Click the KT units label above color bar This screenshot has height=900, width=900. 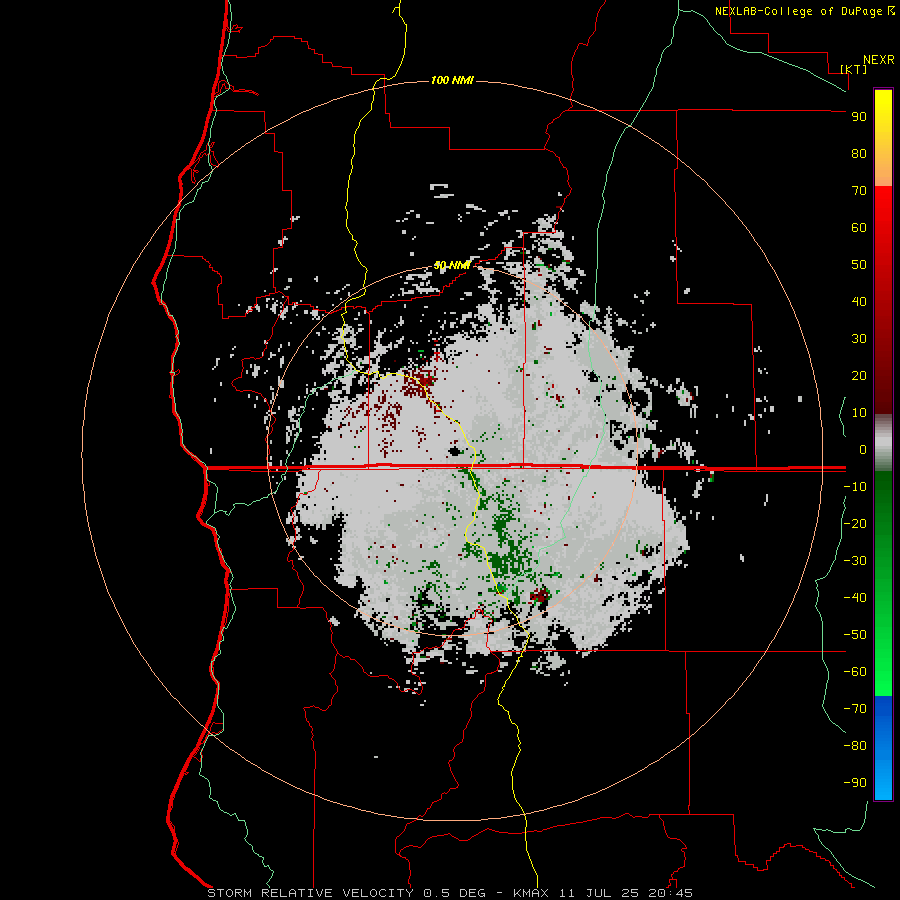854,69
